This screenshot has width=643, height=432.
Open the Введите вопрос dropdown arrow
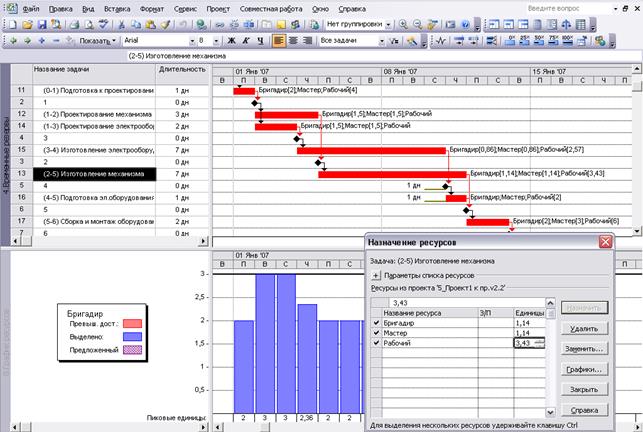616,8
